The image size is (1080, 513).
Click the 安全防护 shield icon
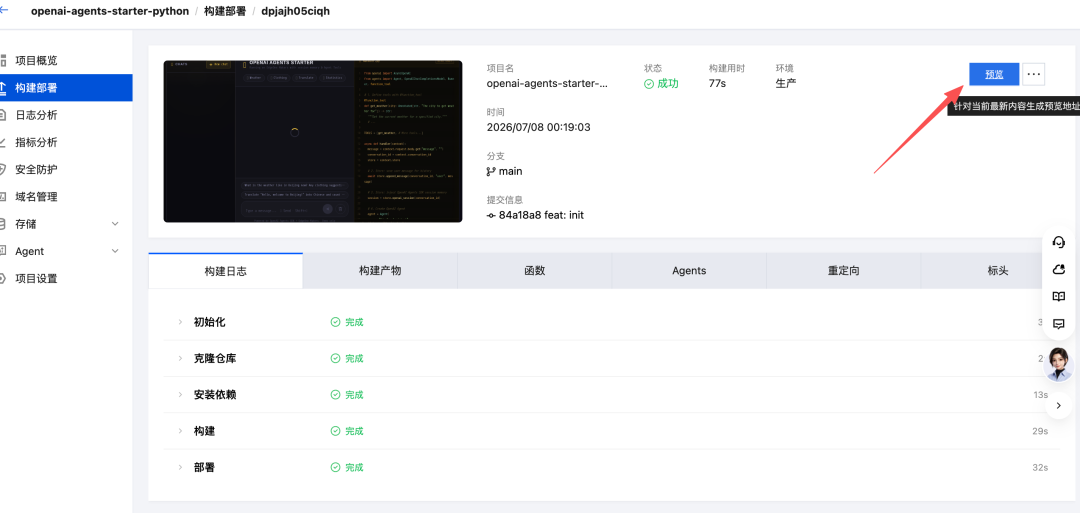click(3, 169)
